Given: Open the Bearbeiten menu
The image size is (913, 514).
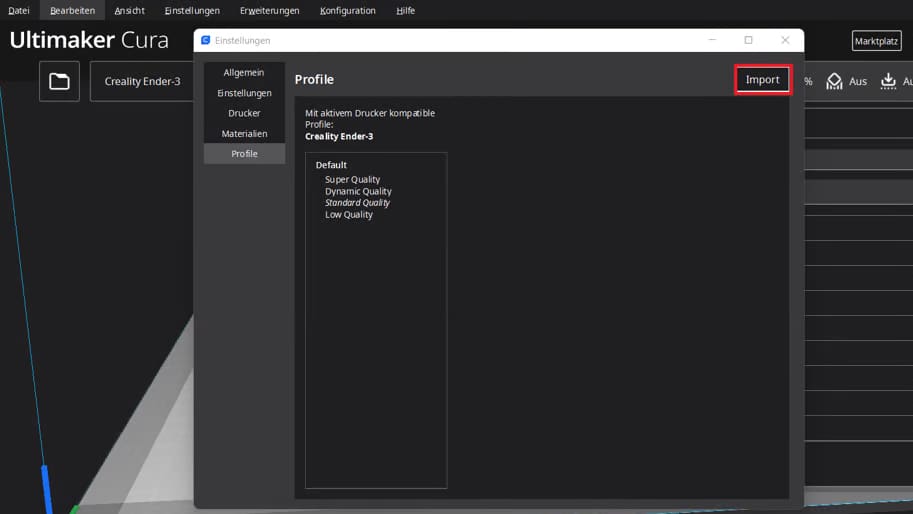Looking at the screenshot, I should pos(72,10).
